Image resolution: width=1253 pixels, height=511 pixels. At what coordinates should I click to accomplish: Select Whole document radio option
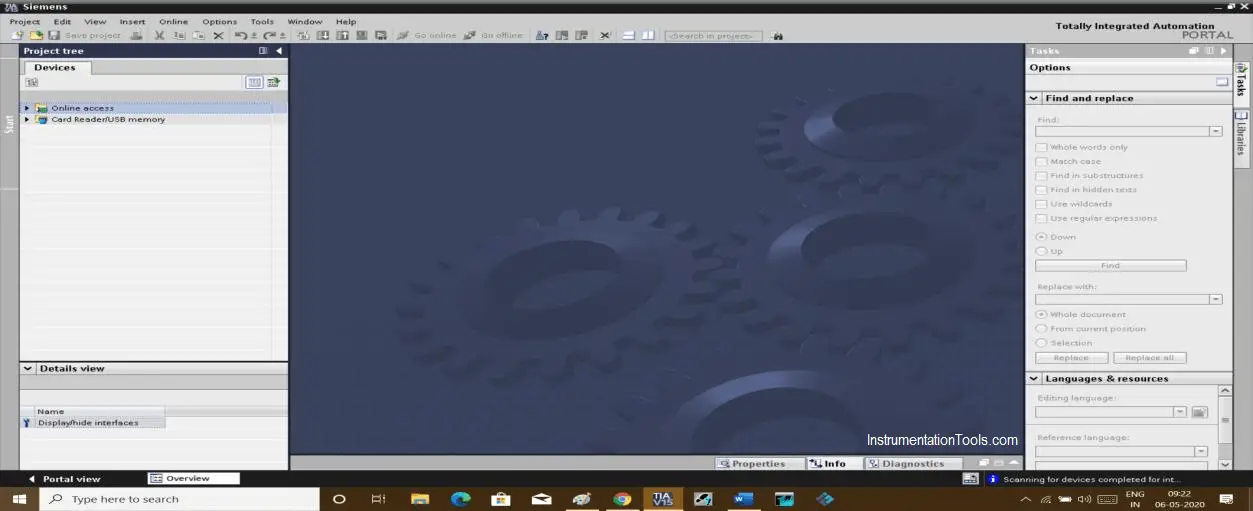[1042, 314]
